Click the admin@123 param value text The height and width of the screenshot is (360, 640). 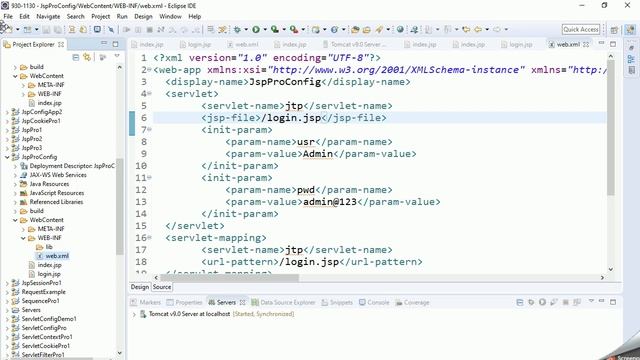pos(330,202)
